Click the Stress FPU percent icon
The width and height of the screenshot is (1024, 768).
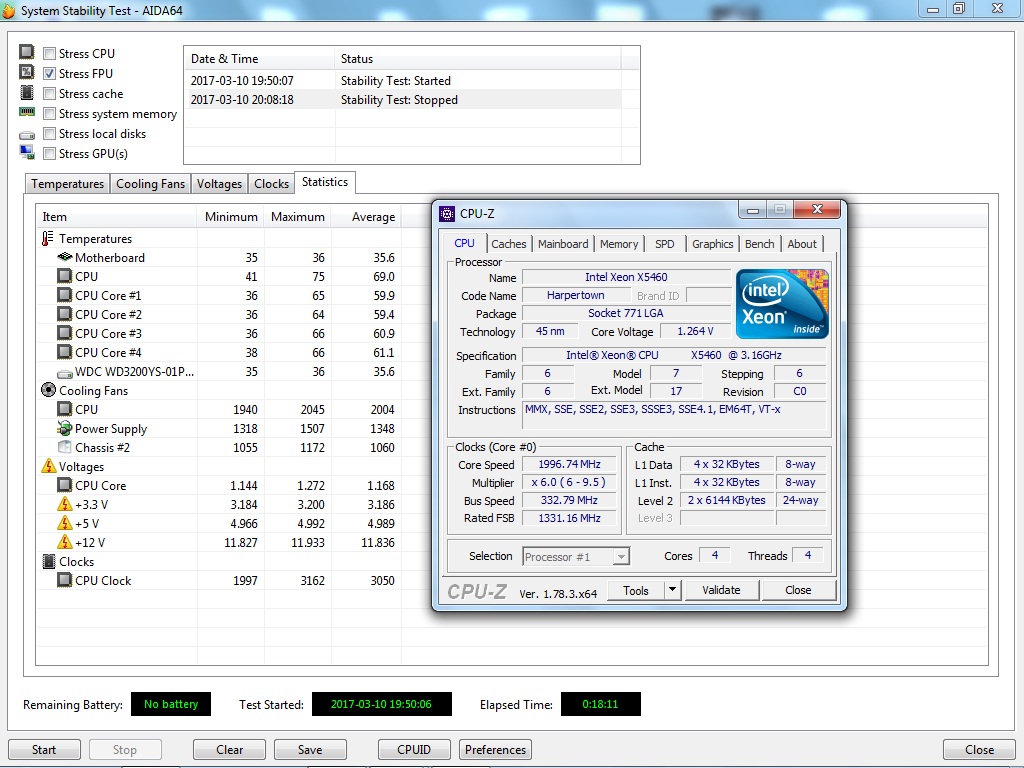pyautogui.click(x=27, y=72)
